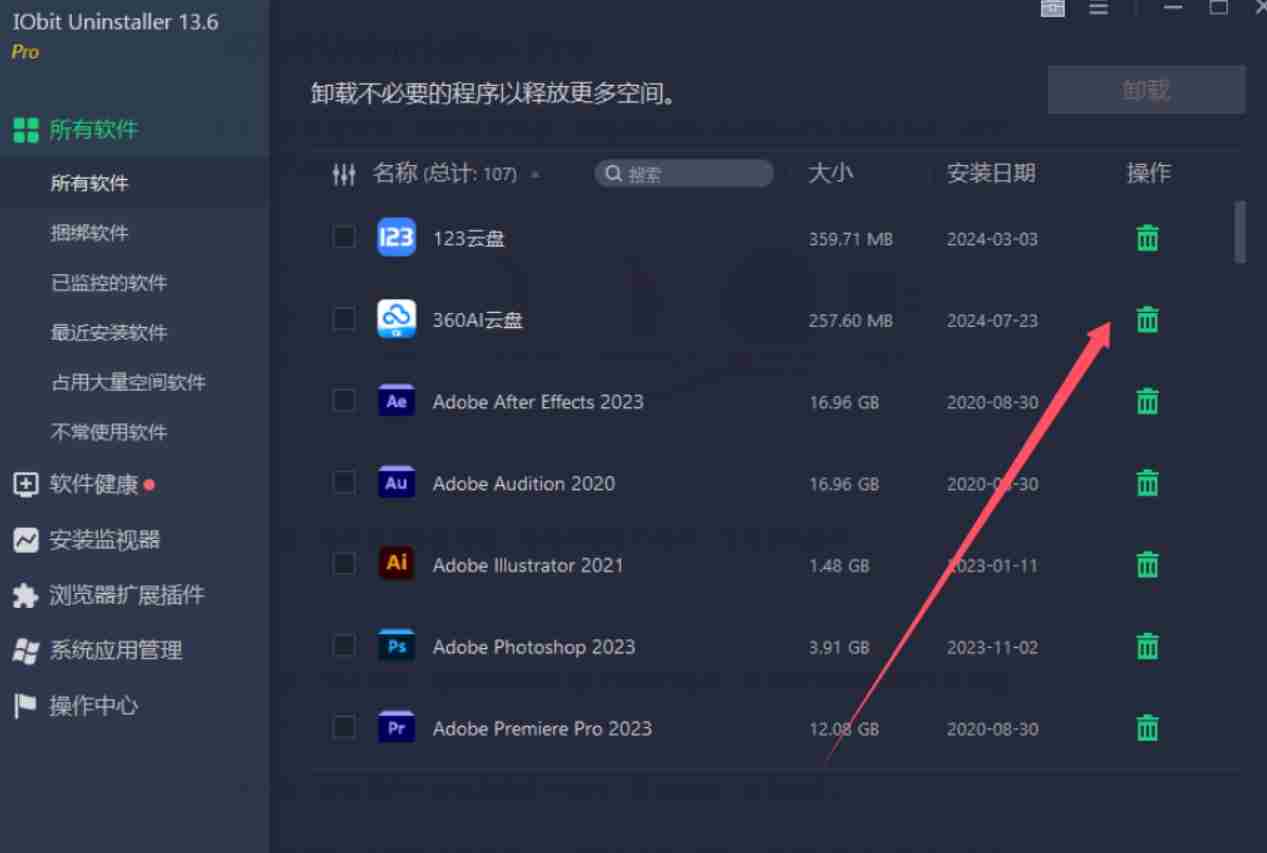Click the 软件健康 sidebar icon
Viewport: 1267px width, 853px height.
(x=25, y=485)
